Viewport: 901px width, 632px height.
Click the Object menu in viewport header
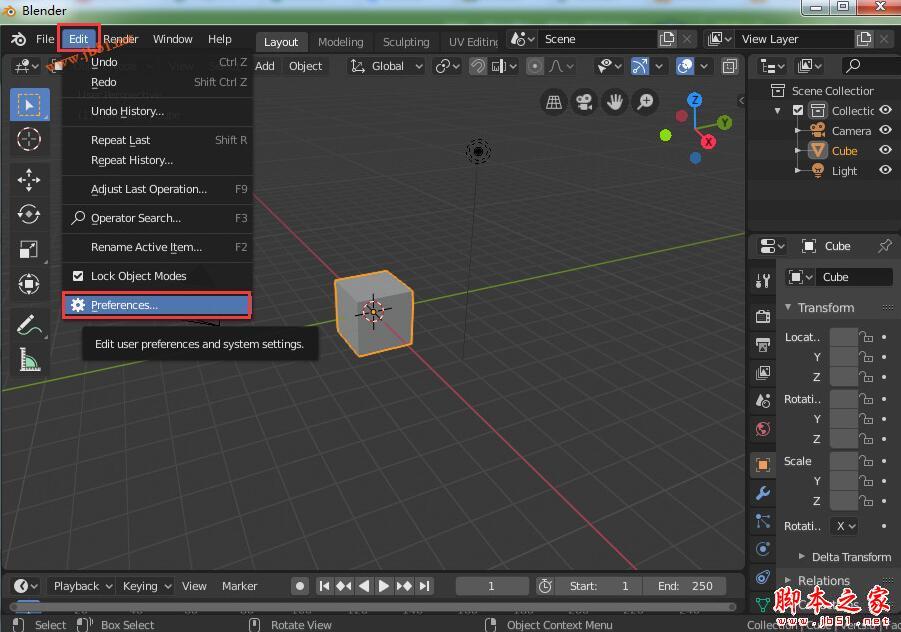[305, 66]
